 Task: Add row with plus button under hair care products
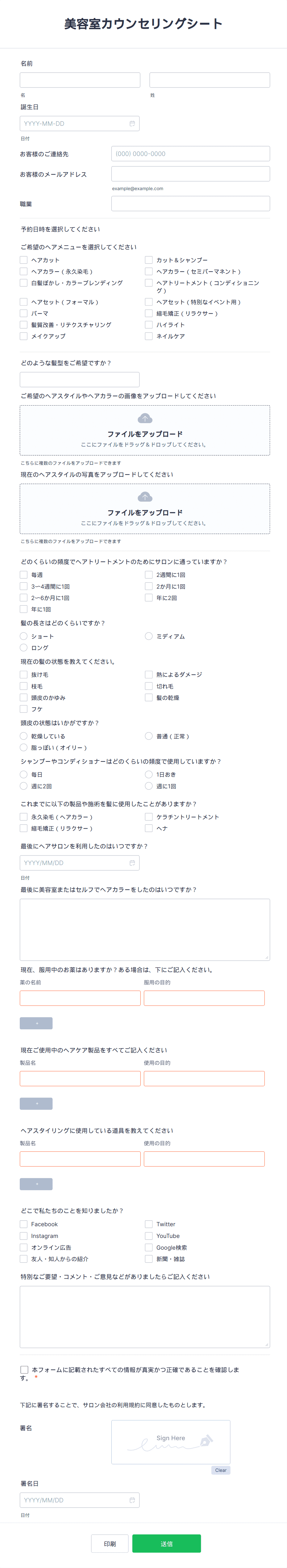pos(36,1104)
